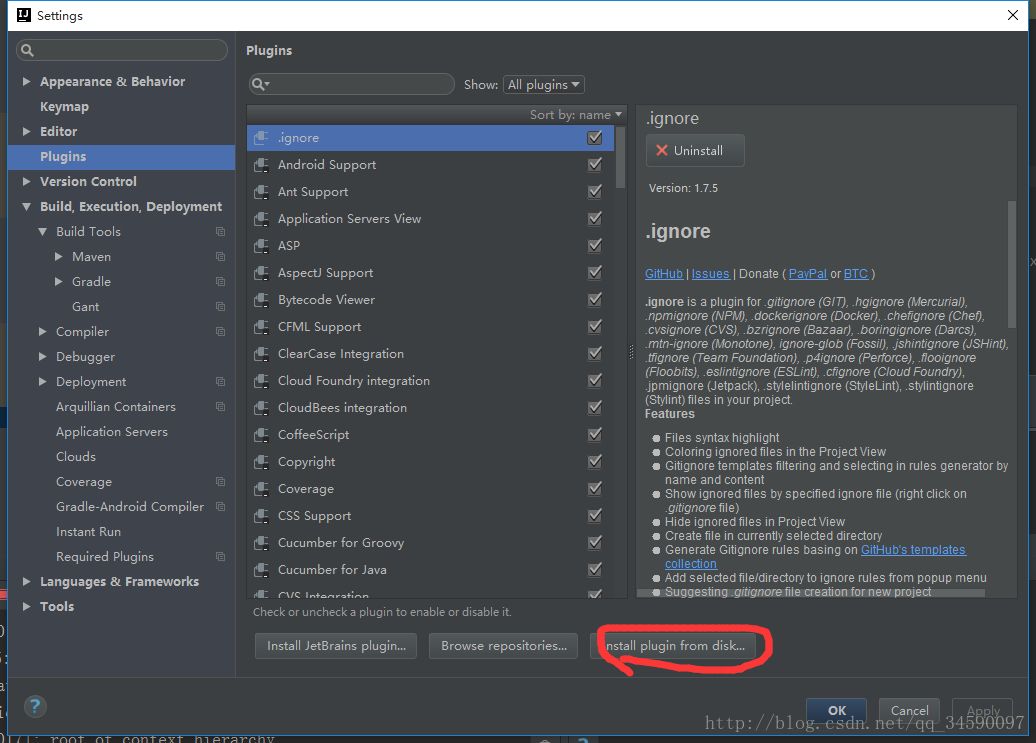Click the search magnifier icon in plugins filter
The image size is (1036, 743).
coord(260,84)
